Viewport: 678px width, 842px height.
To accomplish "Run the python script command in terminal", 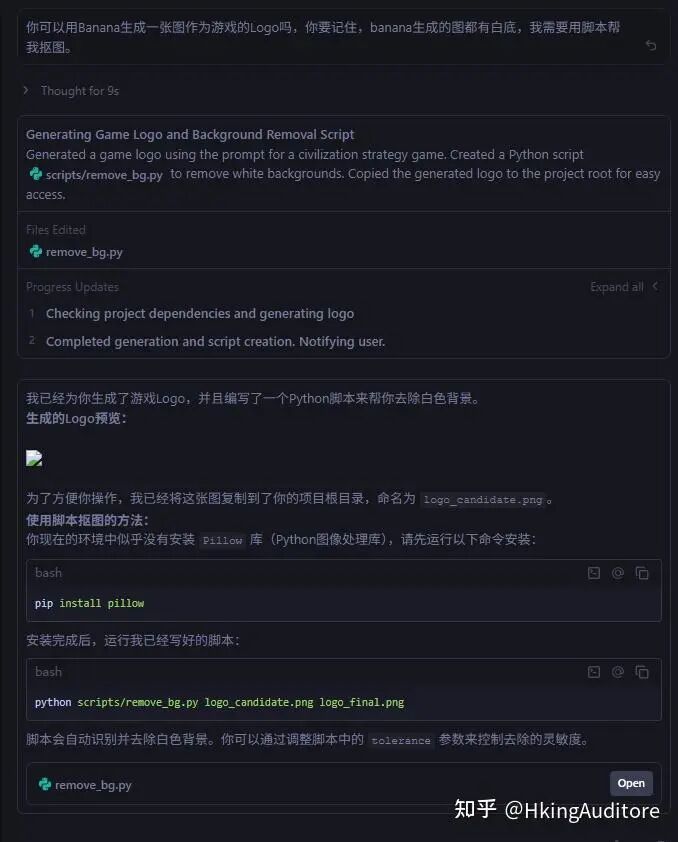I will (594, 672).
